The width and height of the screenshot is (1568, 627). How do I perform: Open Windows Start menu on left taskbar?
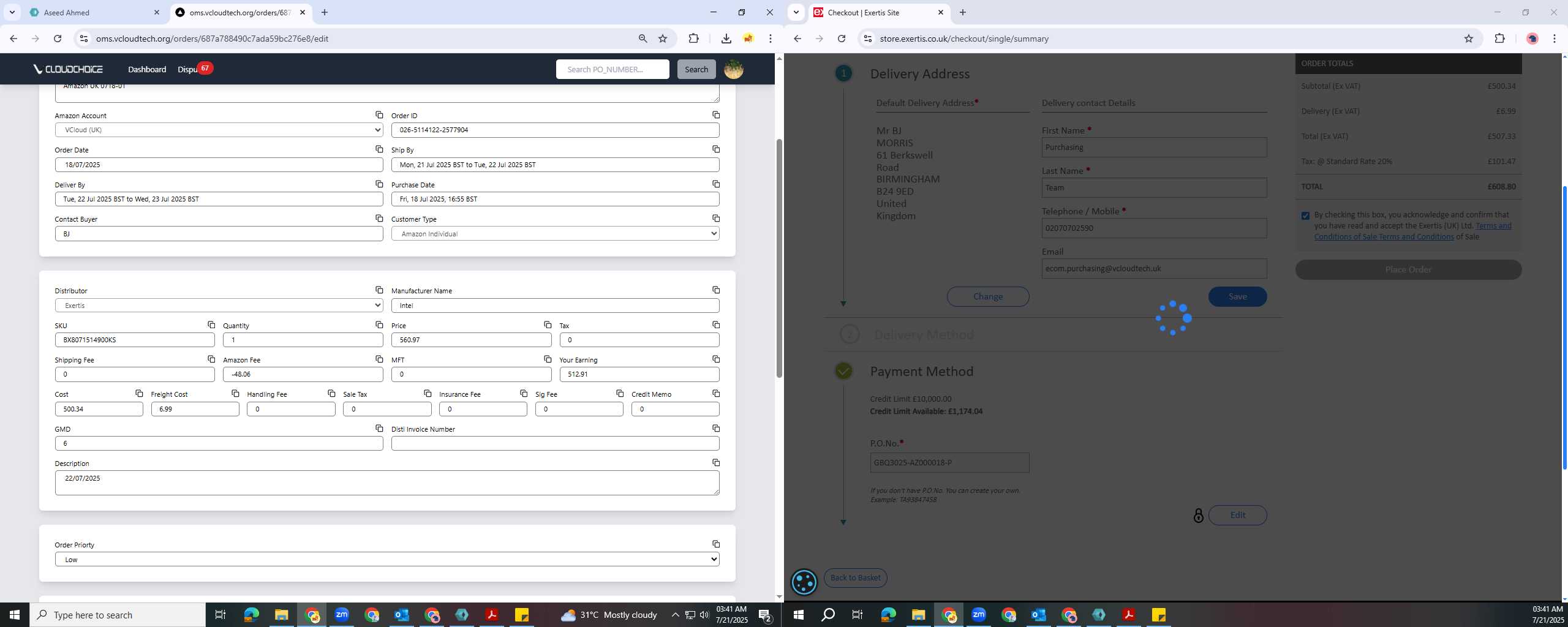pyautogui.click(x=15, y=615)
